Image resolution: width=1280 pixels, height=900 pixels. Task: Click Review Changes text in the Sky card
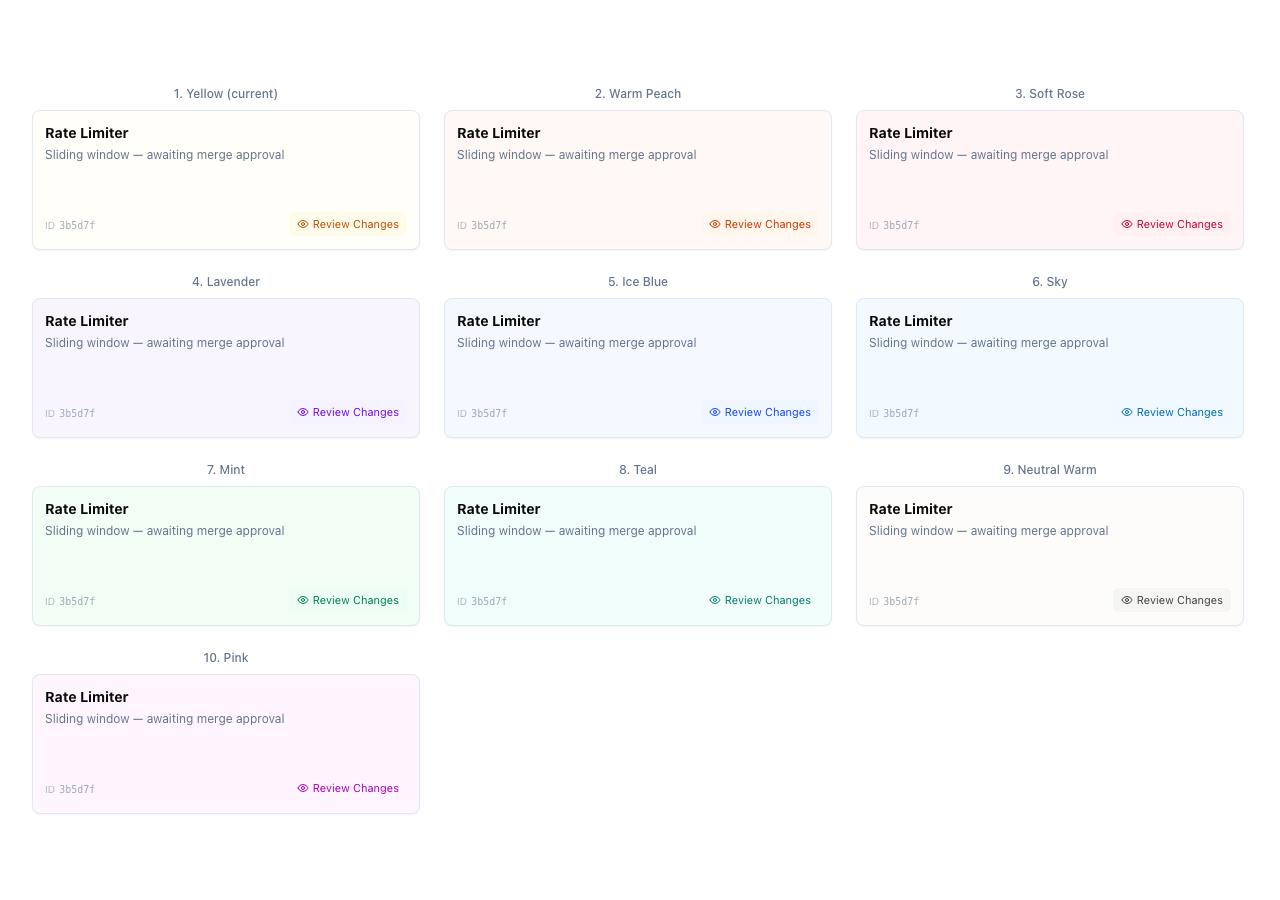pyautogui.click(x=1180, y=412)
